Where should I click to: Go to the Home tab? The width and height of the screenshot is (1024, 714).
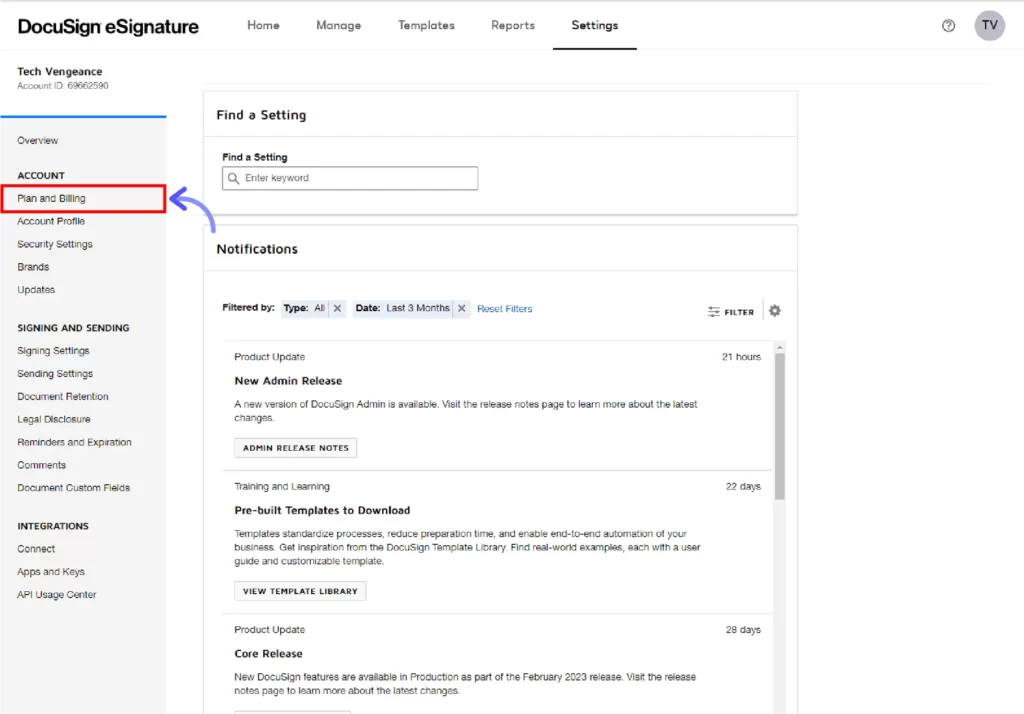tap(263, 25)
